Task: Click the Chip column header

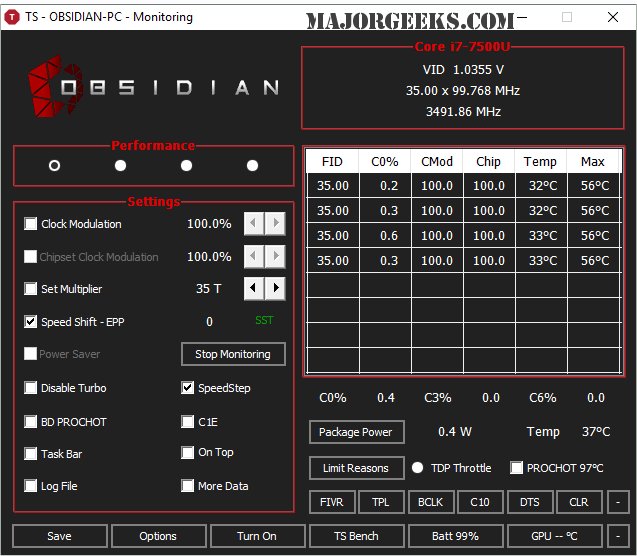Action: tap(489, 162)
